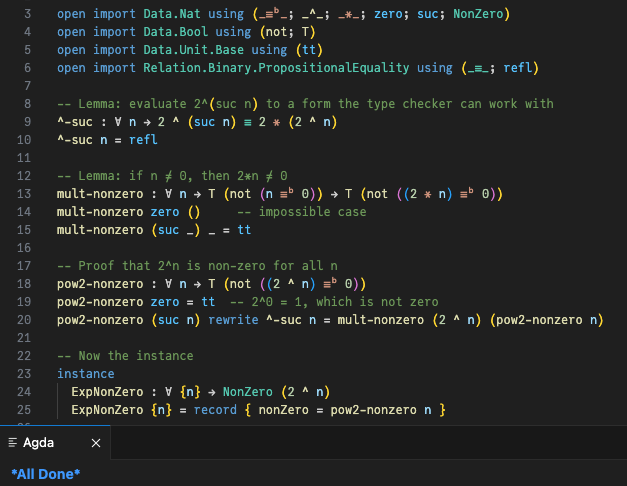Click 'pow2-nonzero' on signature line 18

click(x=100, y=284)
